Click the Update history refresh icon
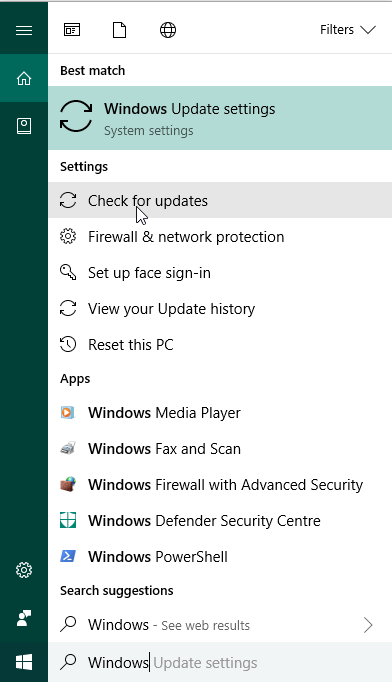Screen dimensions: 392x682 (x=68, y=309)
